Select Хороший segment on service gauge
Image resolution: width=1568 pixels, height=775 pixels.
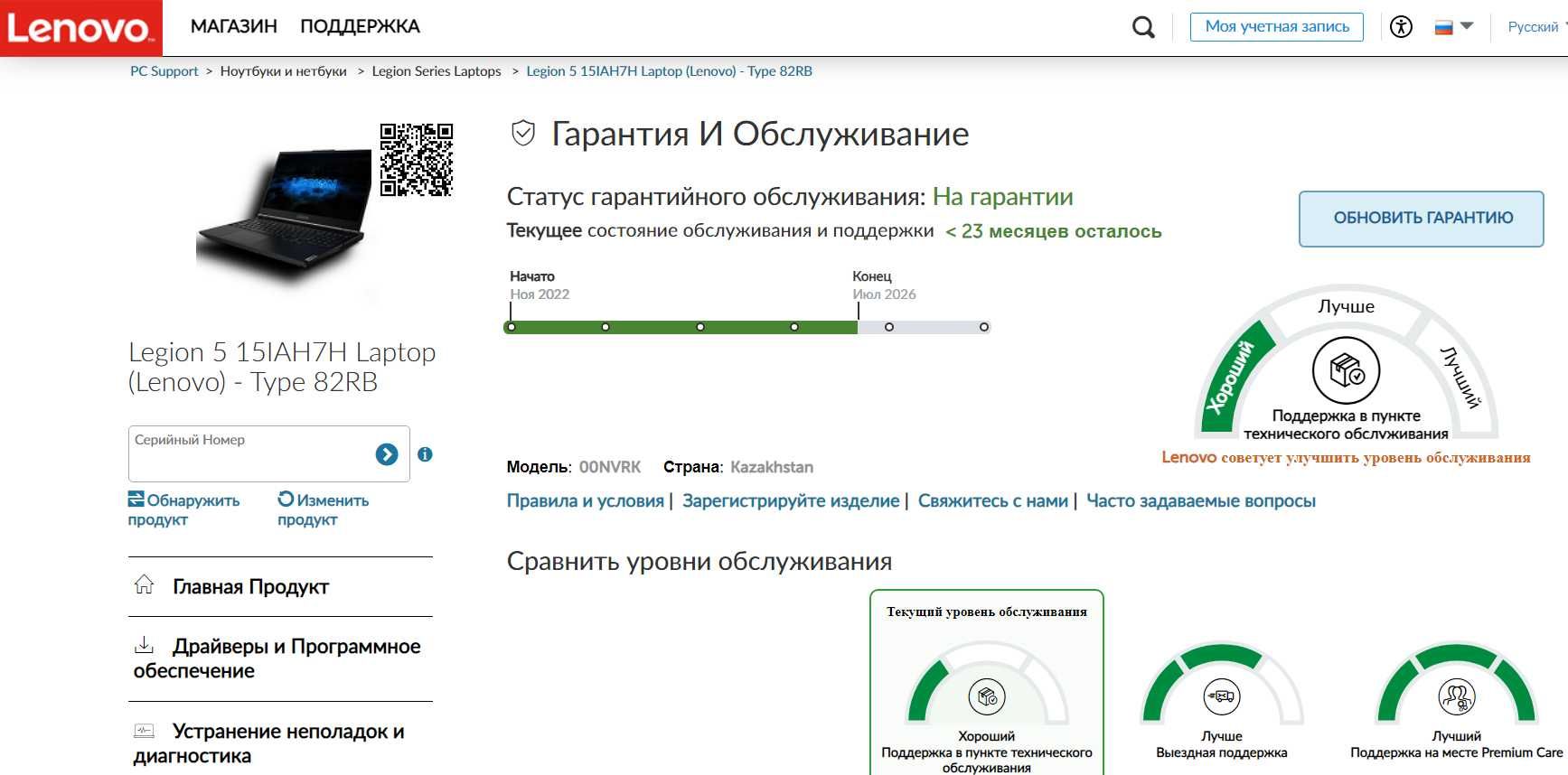pos(1235,377)
